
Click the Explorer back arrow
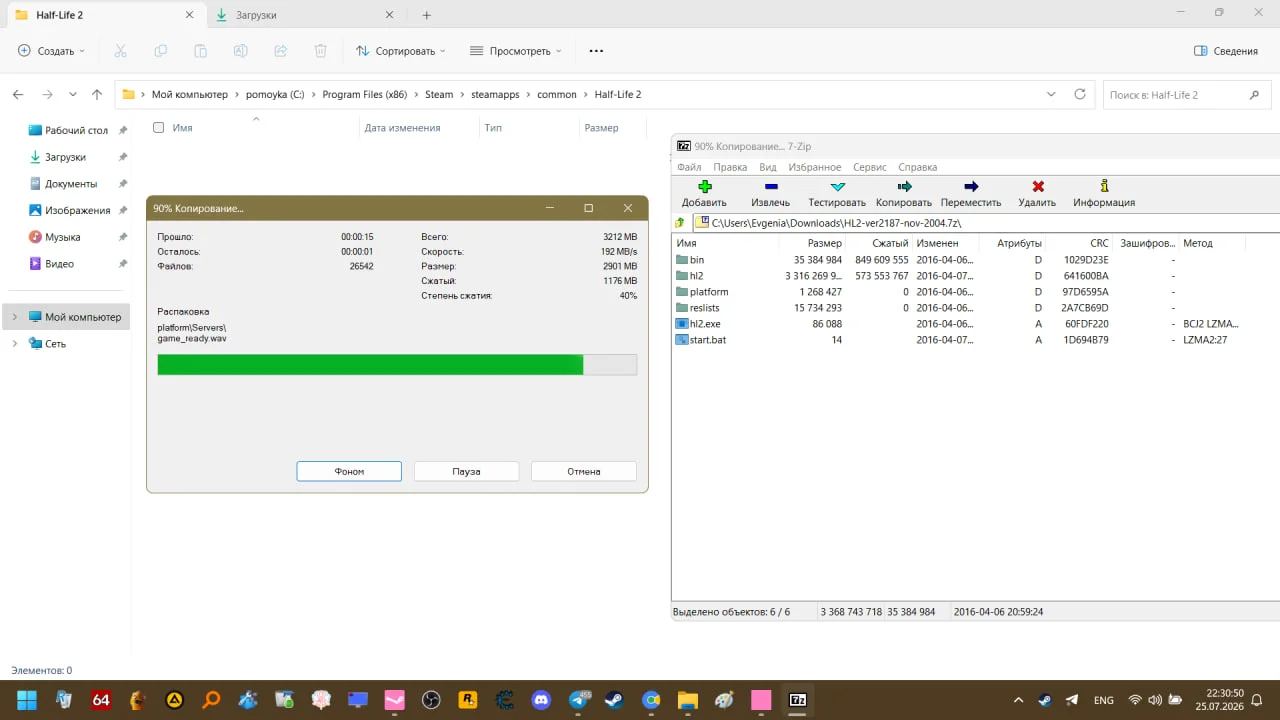pyautogui.click(x=18, y=94)
